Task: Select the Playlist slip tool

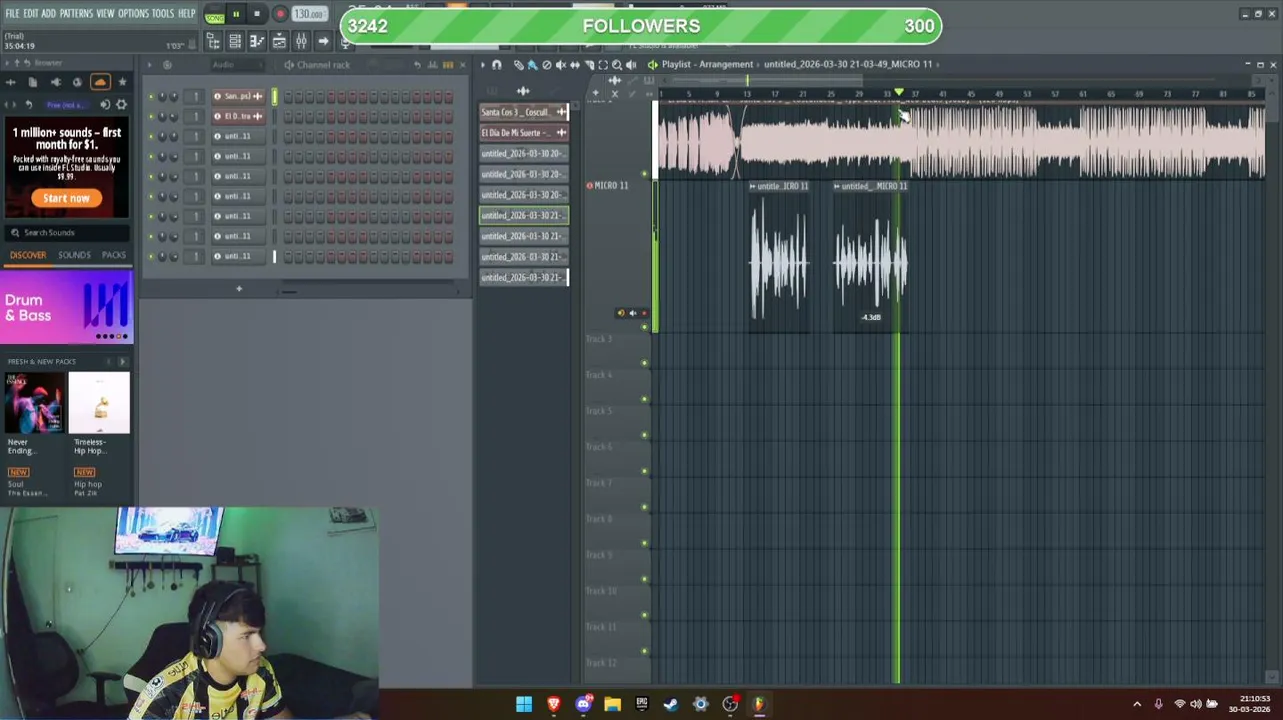Action: point(574,65)
